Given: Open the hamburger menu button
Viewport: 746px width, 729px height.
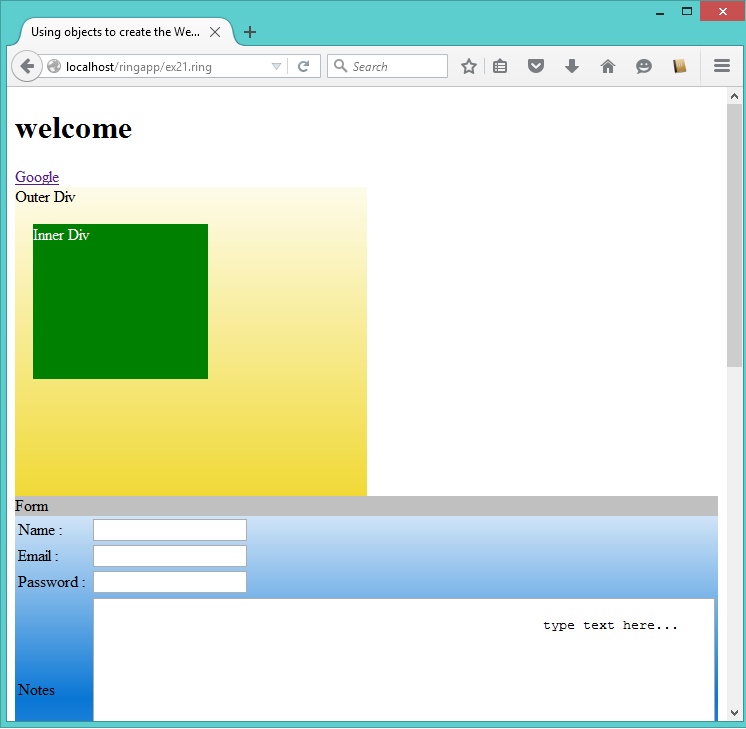Looking at the screenshot, I should pyautogui.click(x=721, y=67).
